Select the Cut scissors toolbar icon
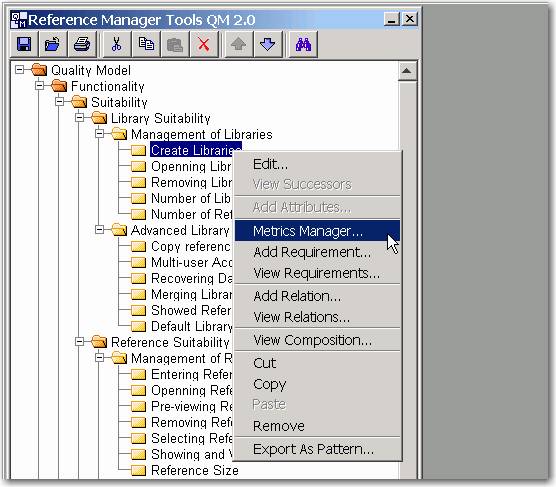 116,44
